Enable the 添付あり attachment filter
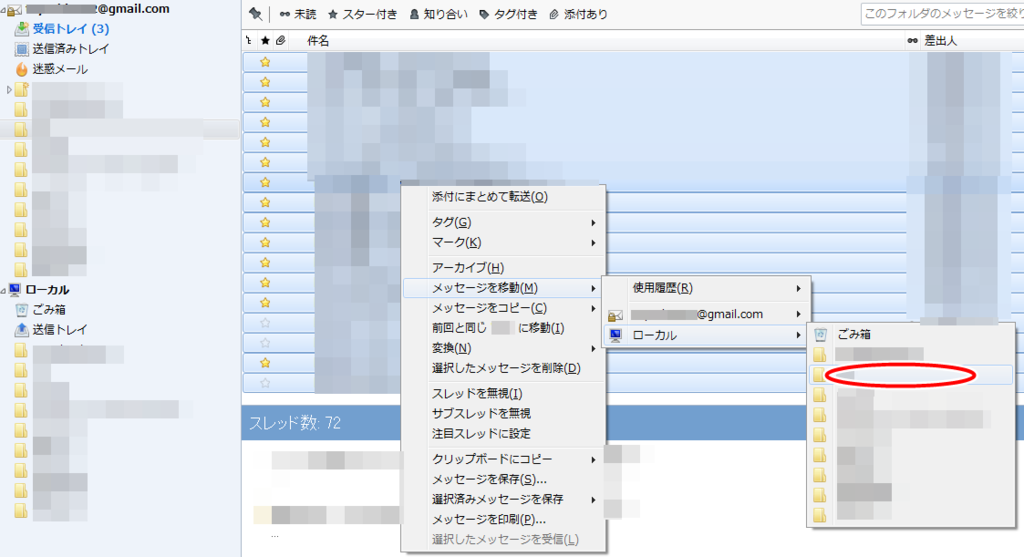Screen dimensions: 1024x557 tap(578, 14)
